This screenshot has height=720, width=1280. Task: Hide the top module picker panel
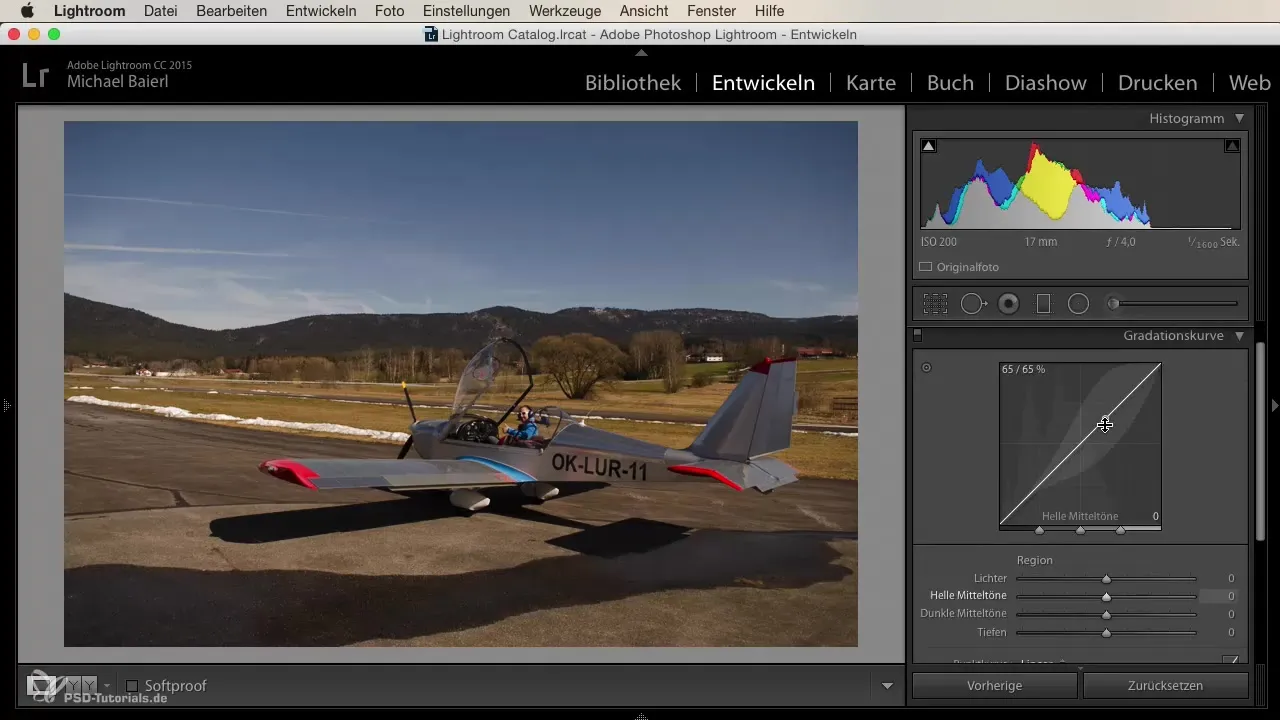pos(641,52)
